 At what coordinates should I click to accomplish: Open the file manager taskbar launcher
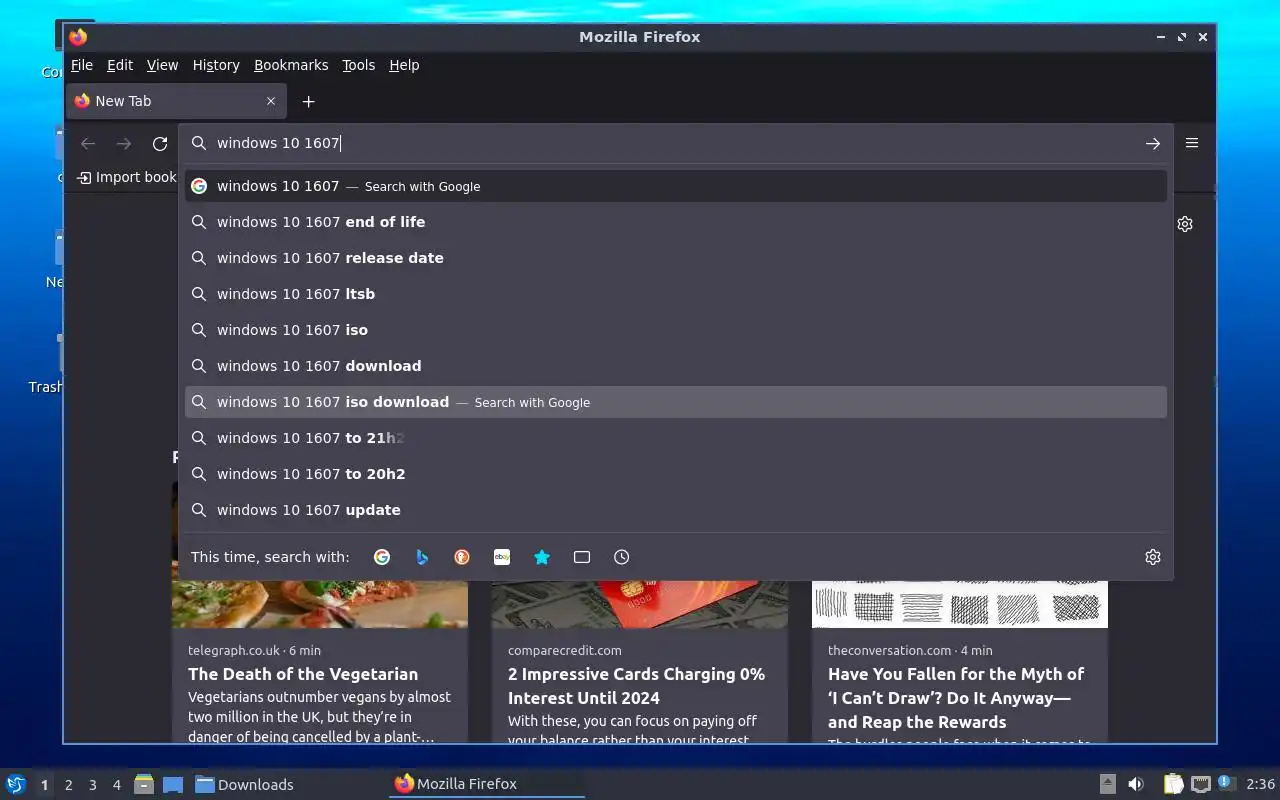[x=144, y=784]
